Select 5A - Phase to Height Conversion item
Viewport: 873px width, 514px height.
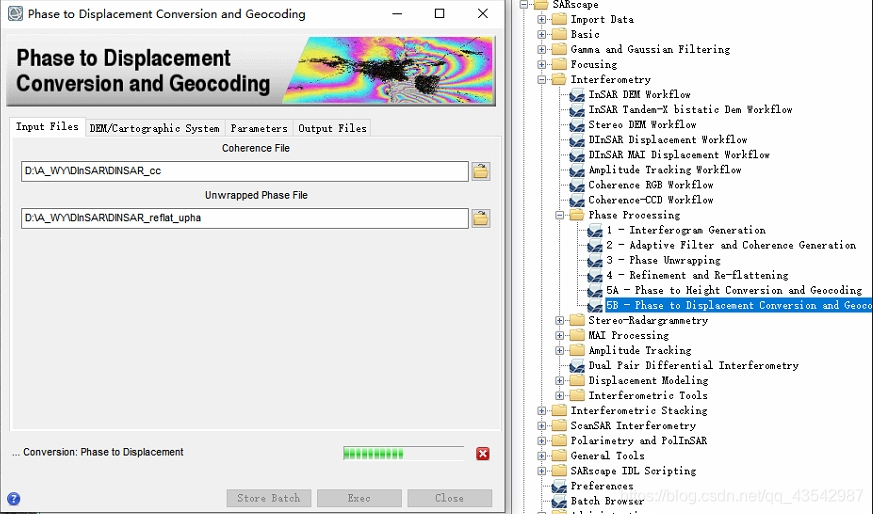tap(734, 291)
